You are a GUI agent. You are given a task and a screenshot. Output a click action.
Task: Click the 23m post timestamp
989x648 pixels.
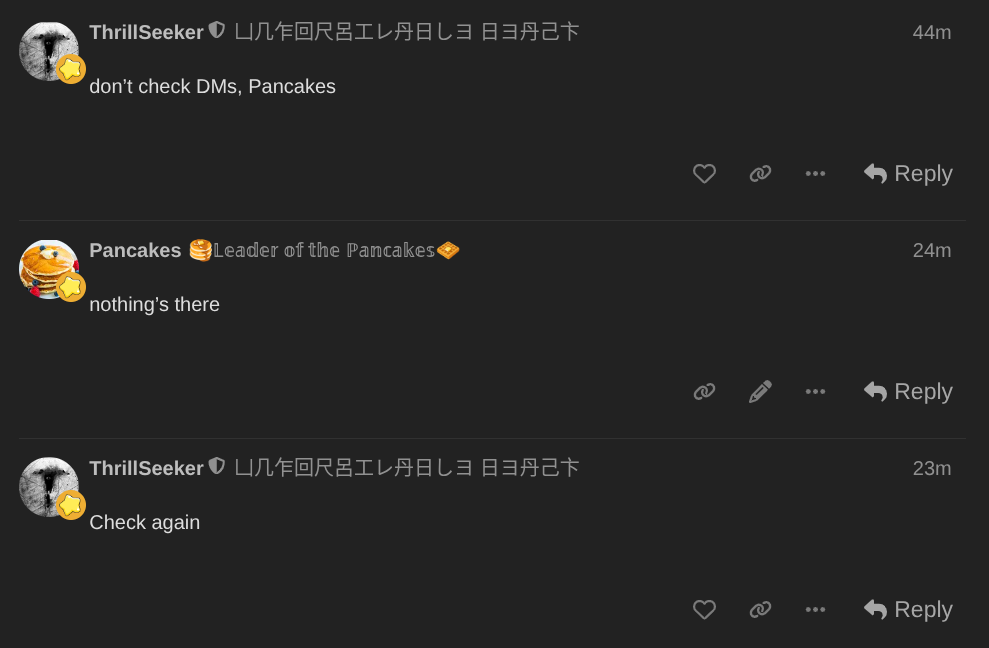click(x=931, y=469)
